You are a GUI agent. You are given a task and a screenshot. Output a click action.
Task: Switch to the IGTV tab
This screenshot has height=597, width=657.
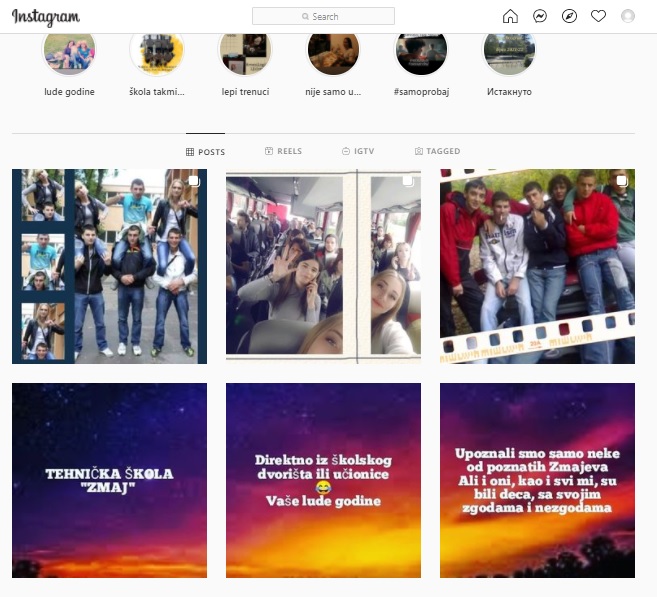[x=358, y=151]
